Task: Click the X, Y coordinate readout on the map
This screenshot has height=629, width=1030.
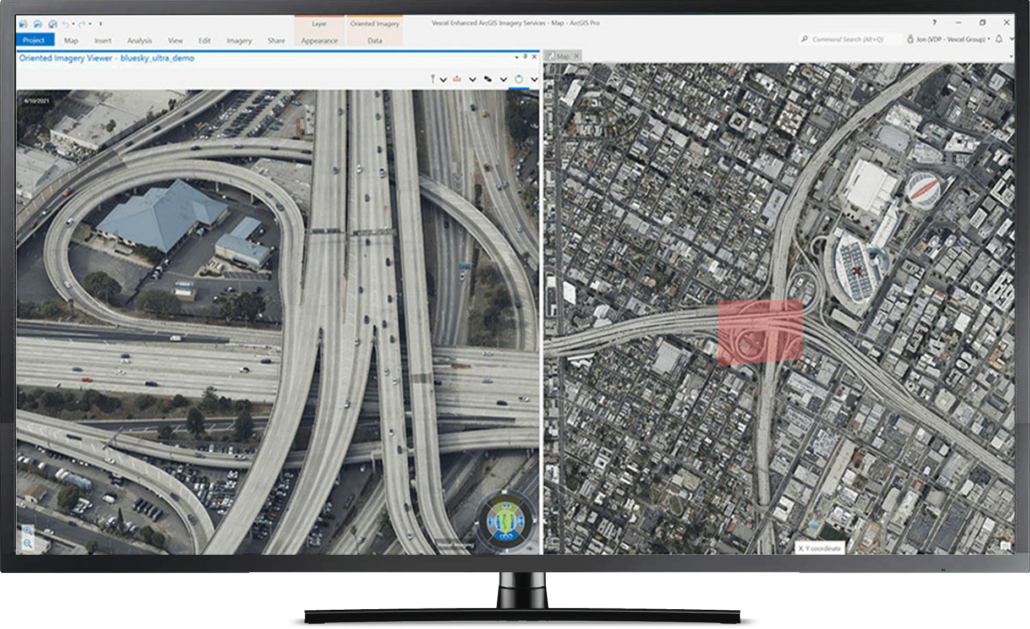Action: [x=820, y=548]
